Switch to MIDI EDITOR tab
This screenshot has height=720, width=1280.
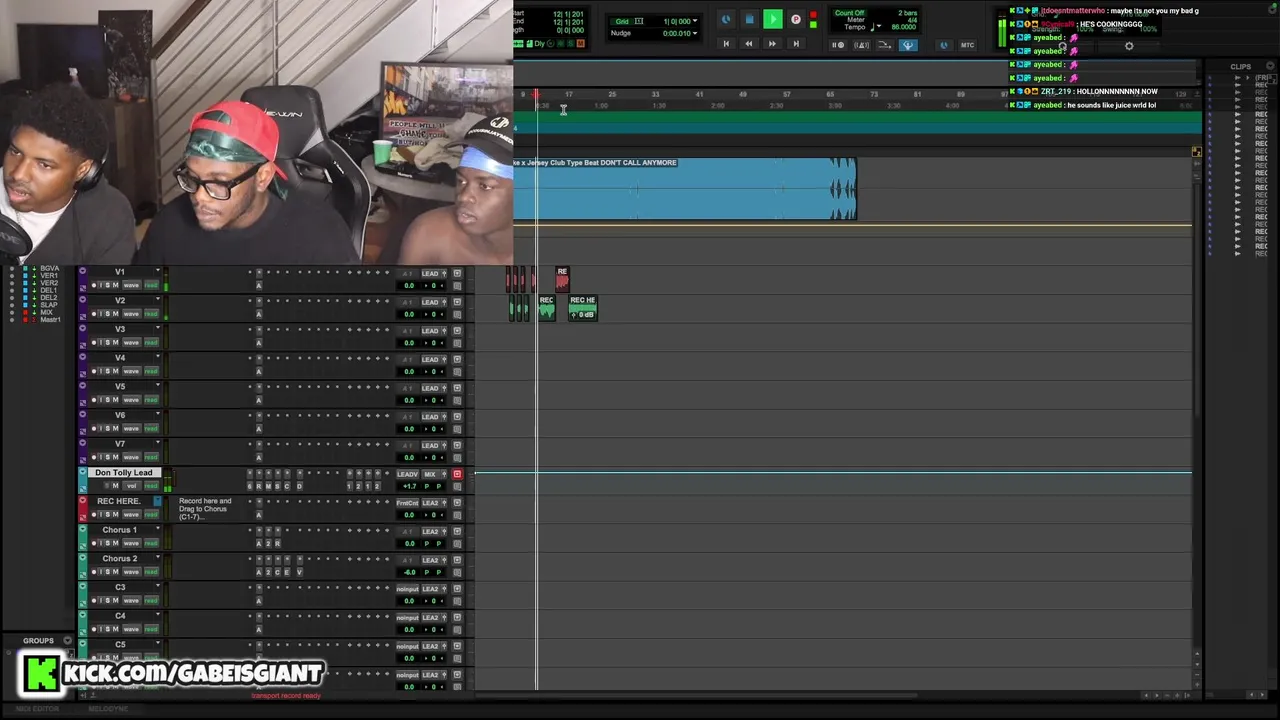38,709
